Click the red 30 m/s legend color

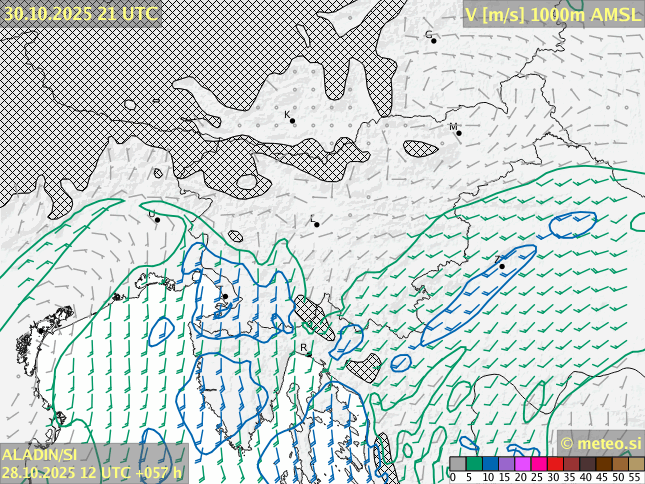(x=554, y=464)
